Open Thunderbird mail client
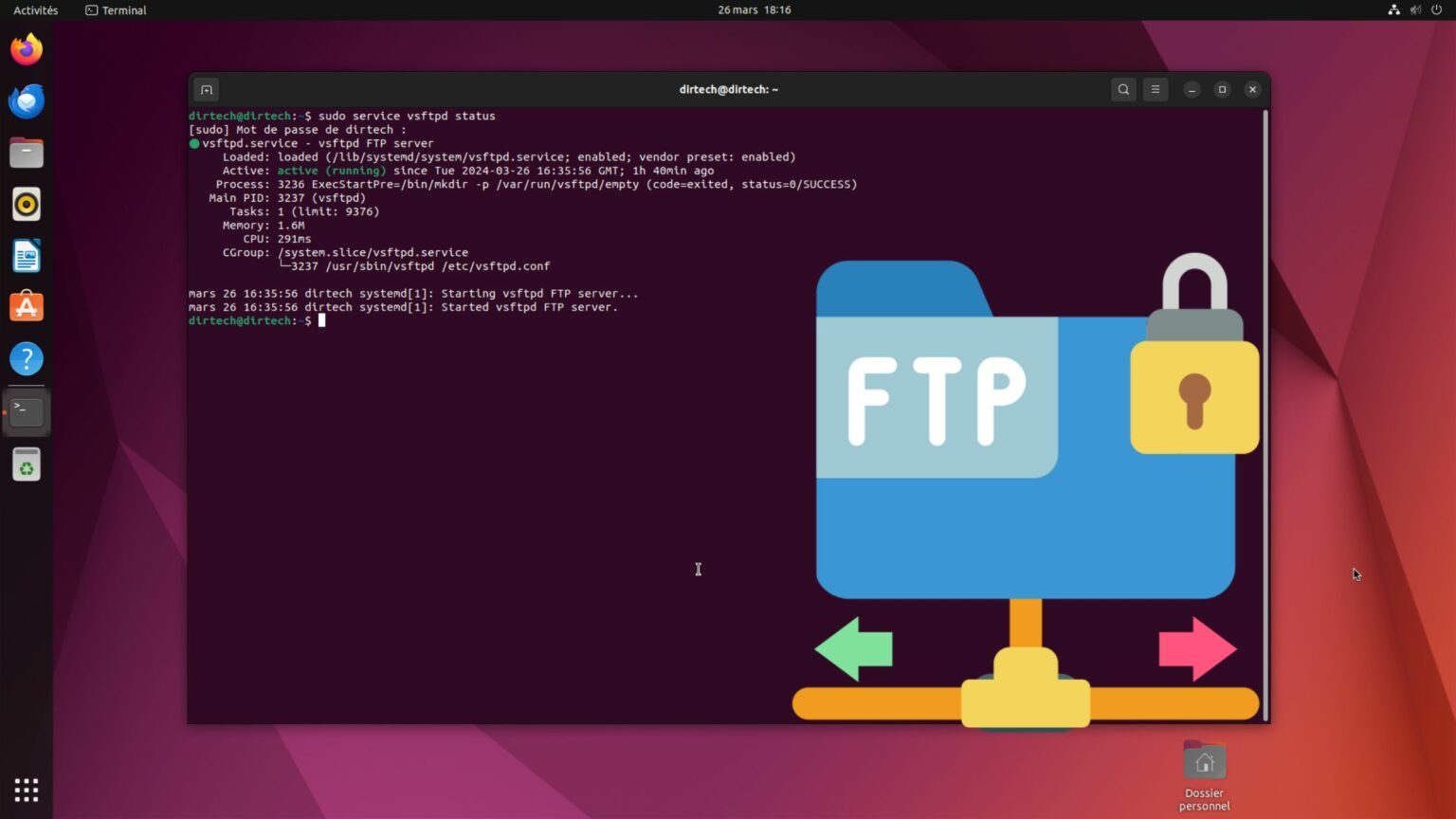 26,100
